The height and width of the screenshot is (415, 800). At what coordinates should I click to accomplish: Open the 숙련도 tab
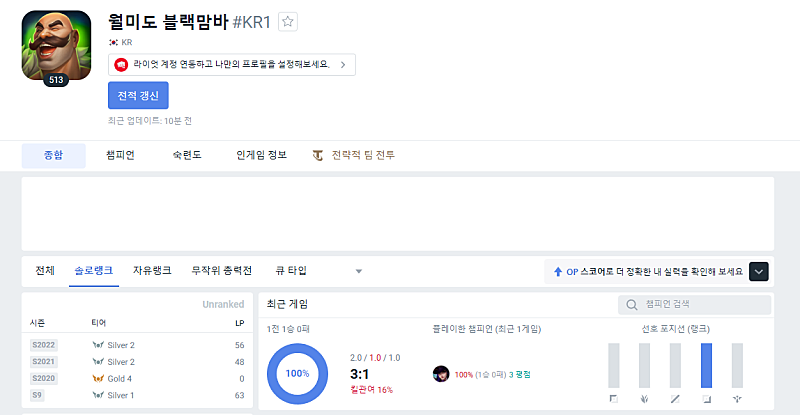coord(186,155)
